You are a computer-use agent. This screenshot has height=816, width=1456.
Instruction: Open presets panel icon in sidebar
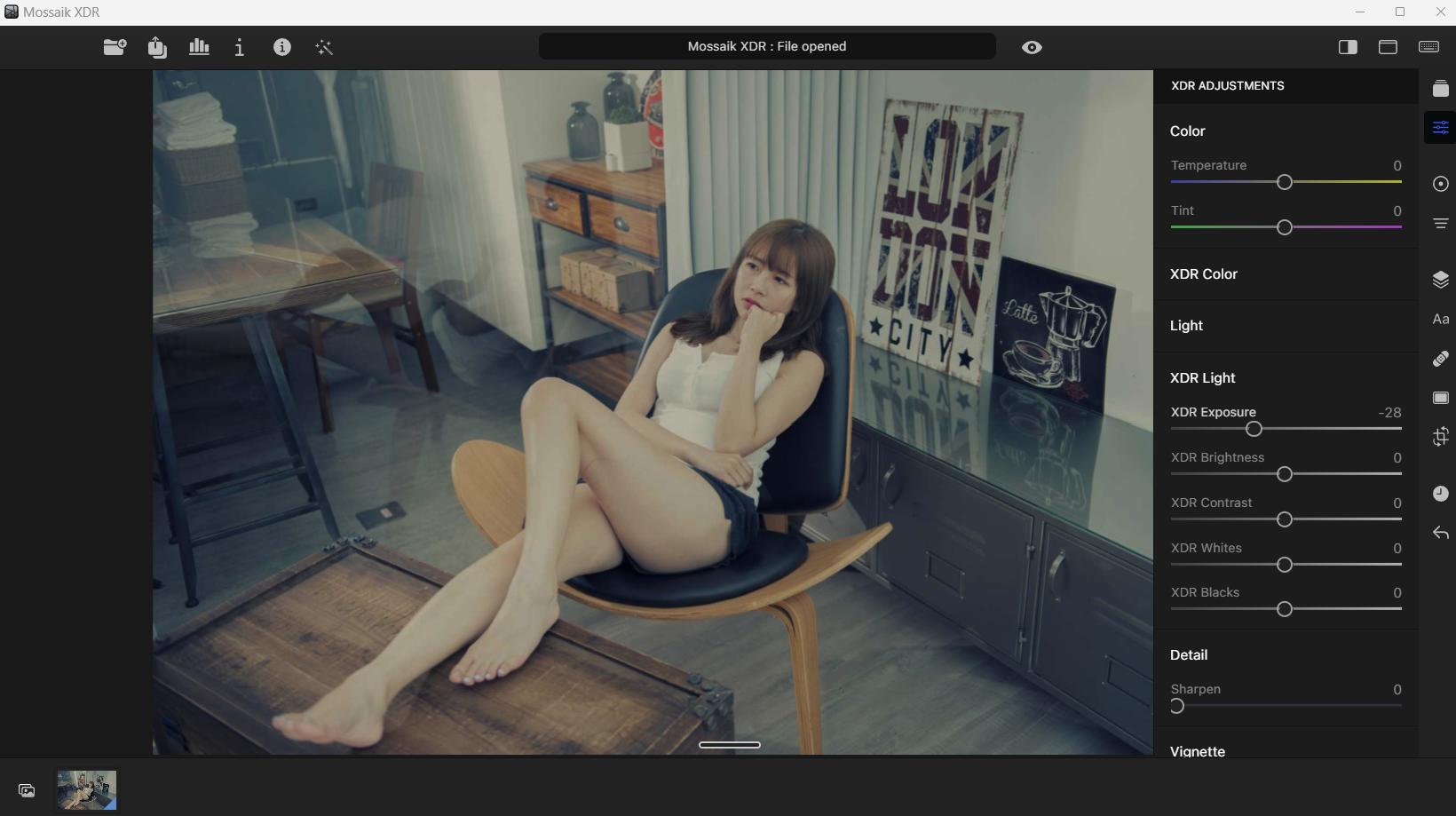(x=1441, y=88)
